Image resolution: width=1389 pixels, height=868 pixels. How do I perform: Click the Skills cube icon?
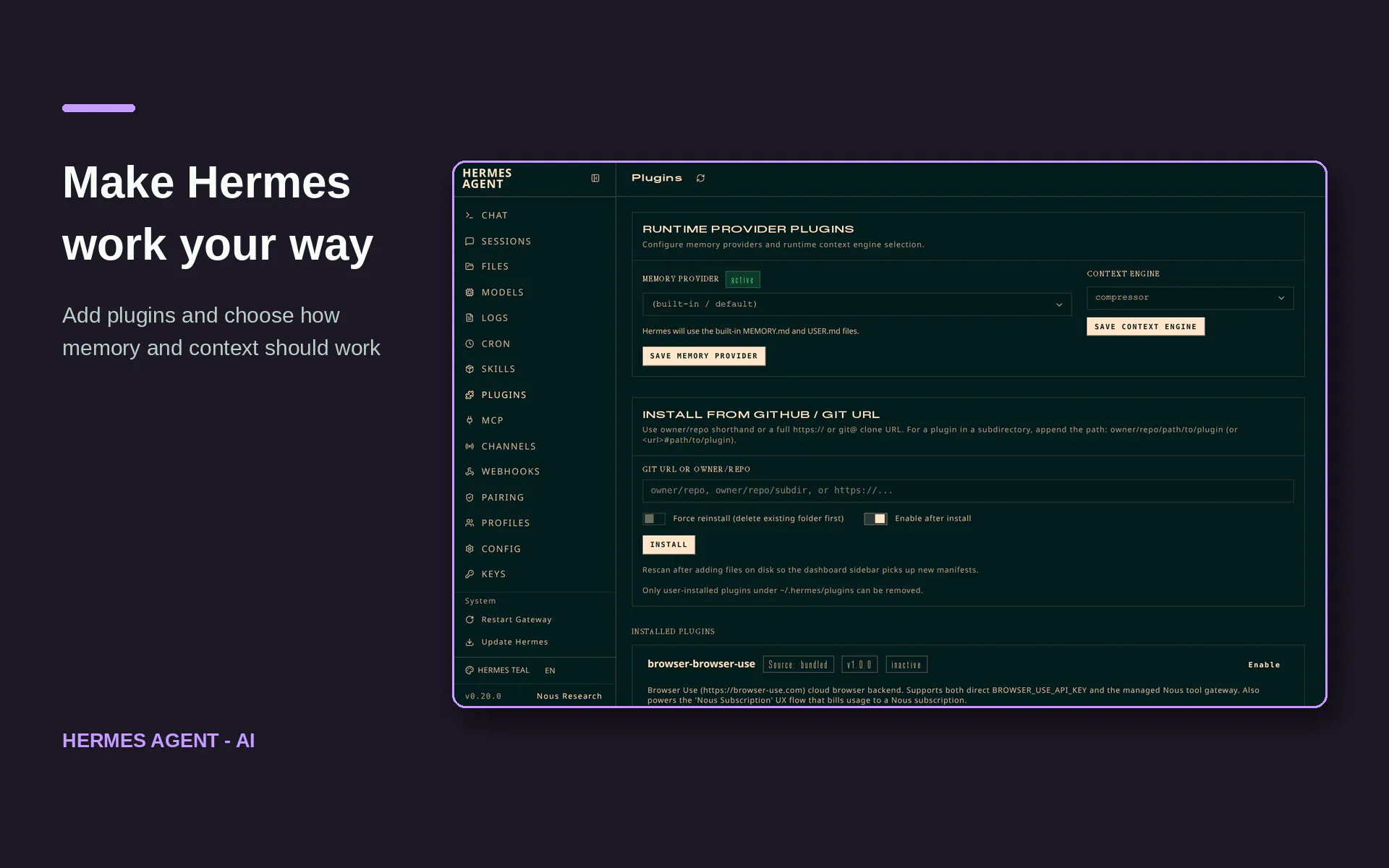(x=470, y=370)
